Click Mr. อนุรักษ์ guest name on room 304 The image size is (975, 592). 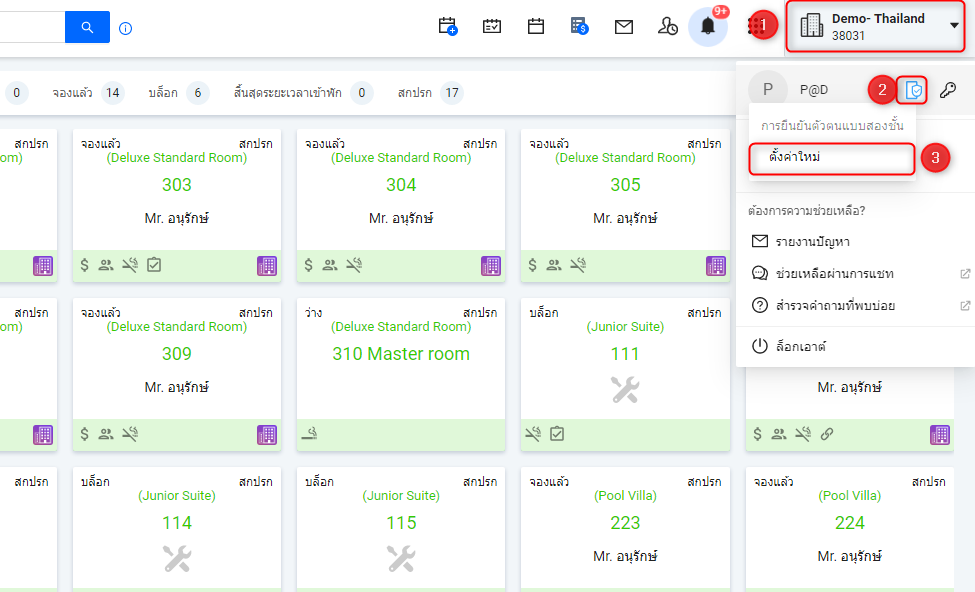point(401,218)
